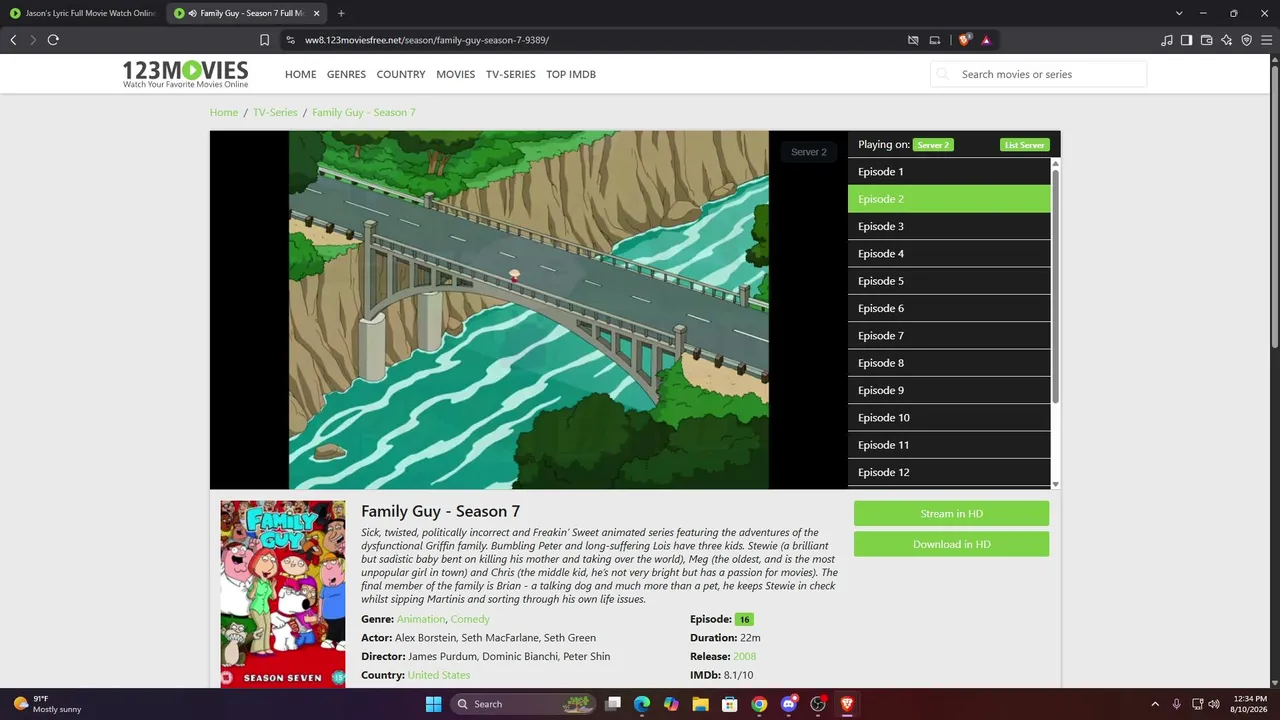
Task: Play Episode 10 from the episode list
Action: (949, 418)
